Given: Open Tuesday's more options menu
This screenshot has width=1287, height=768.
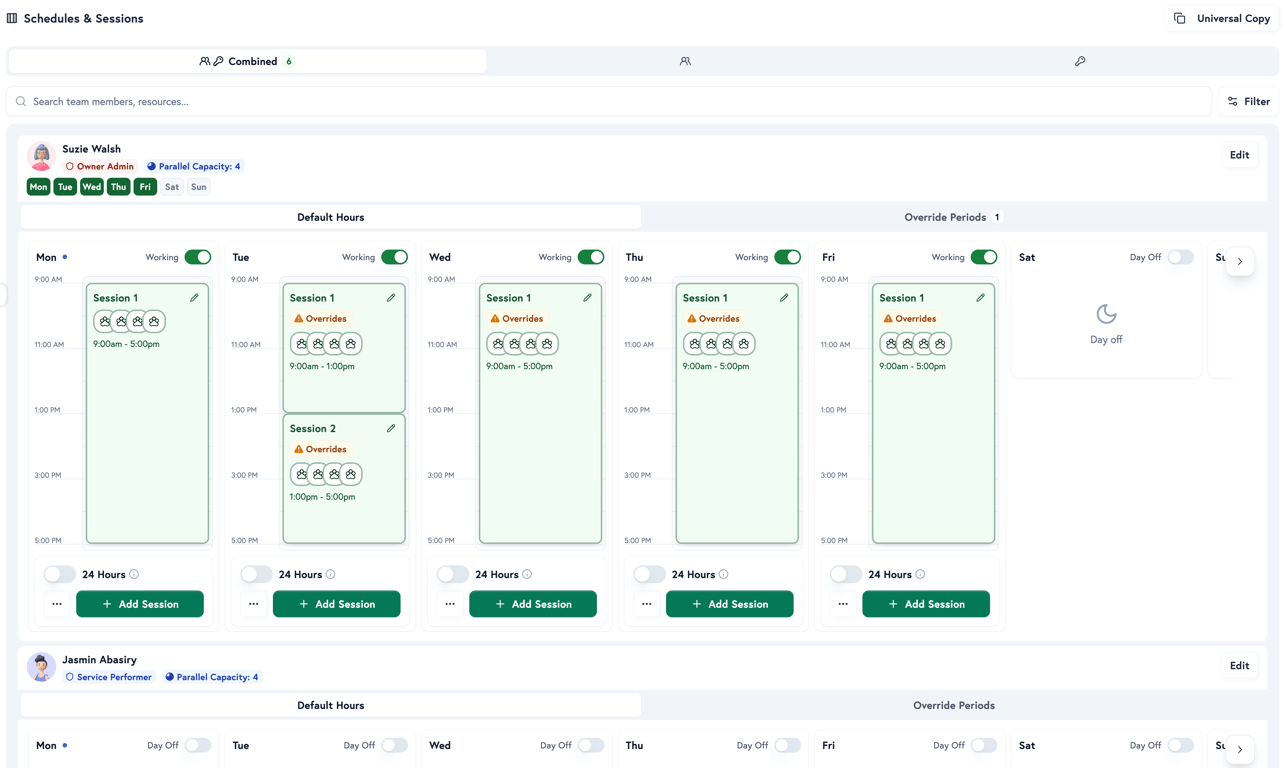Looking at the screenshot, I should (x=253, y=604).
